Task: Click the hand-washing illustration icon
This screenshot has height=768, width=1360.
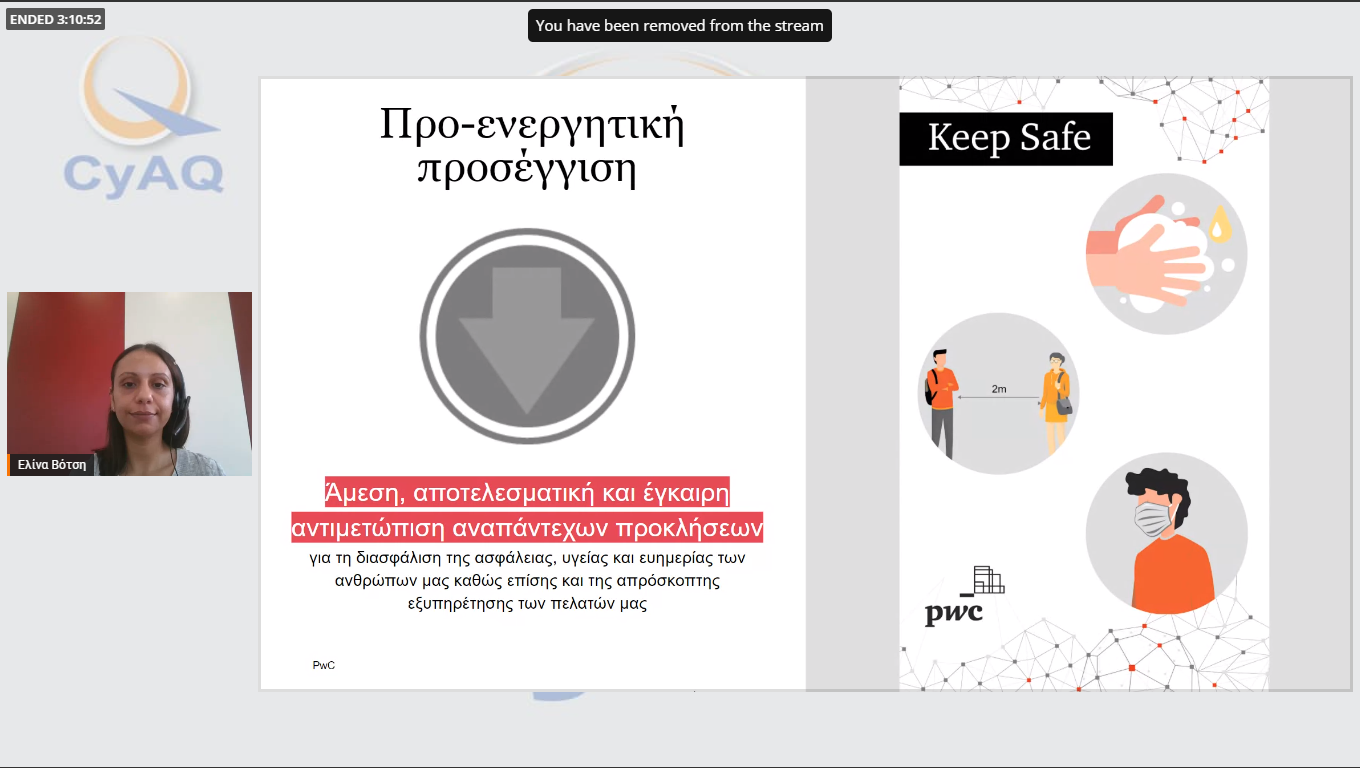Action: pos(1166,254)
